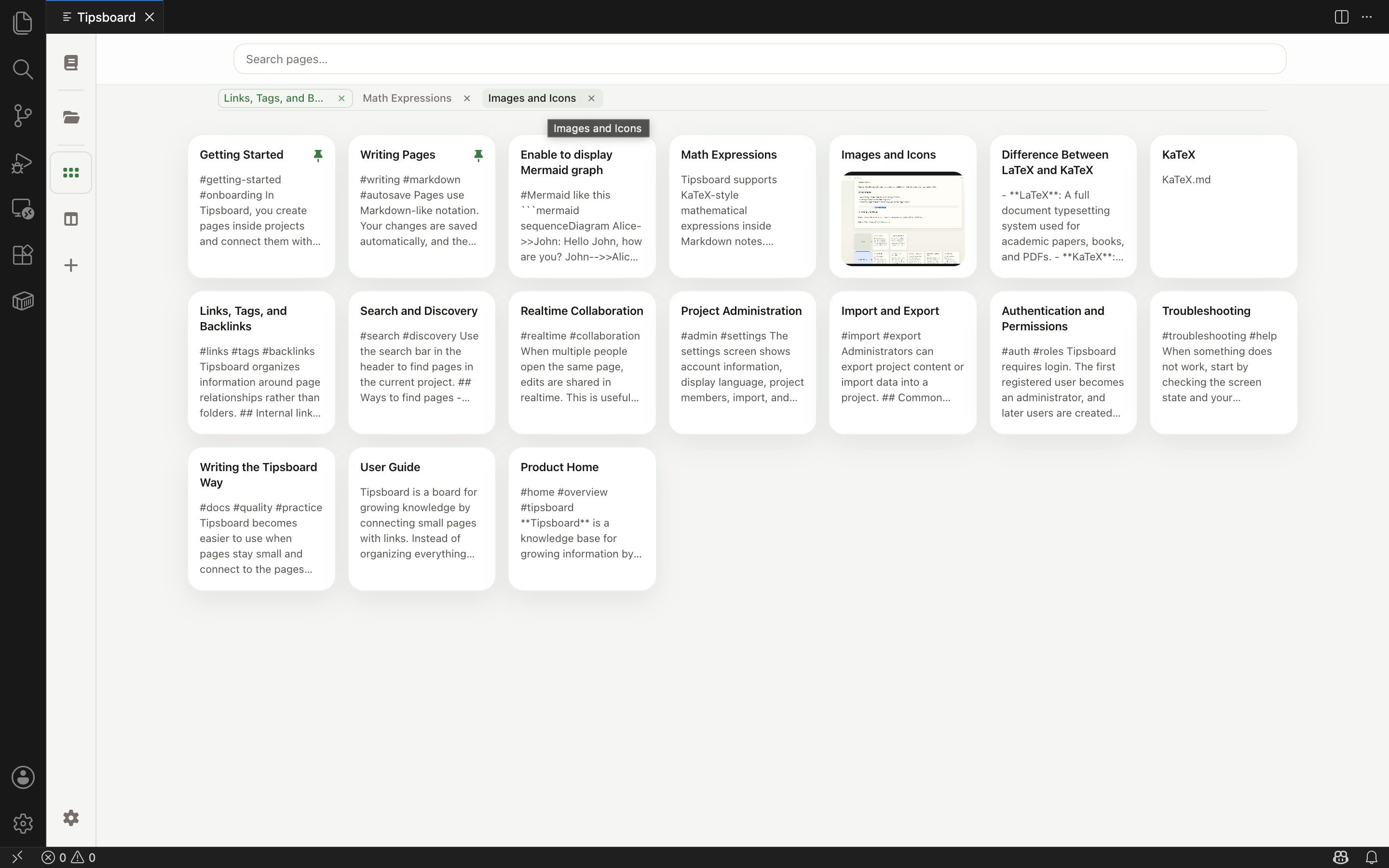
Task: Open the Search and Discovery card
Action: click(422, 363)
